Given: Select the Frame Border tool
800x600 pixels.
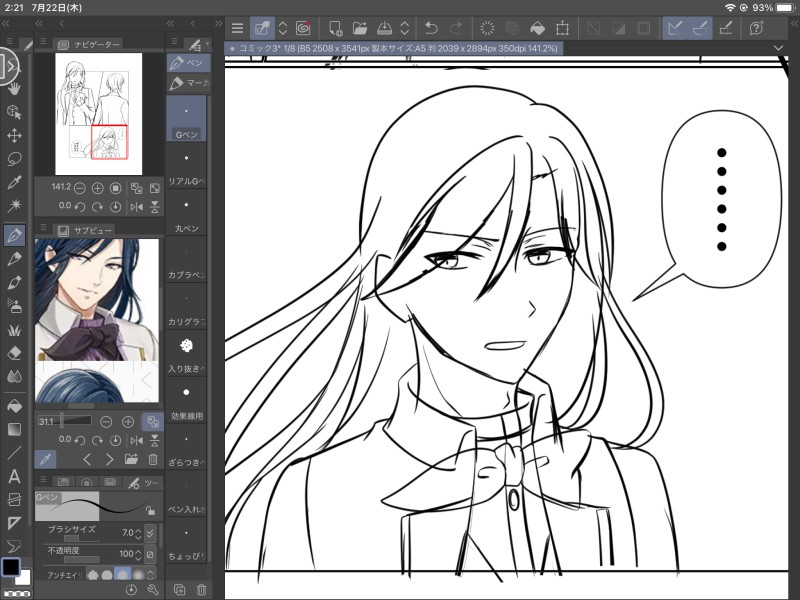Looking at the screenshot, I should 14,500.
